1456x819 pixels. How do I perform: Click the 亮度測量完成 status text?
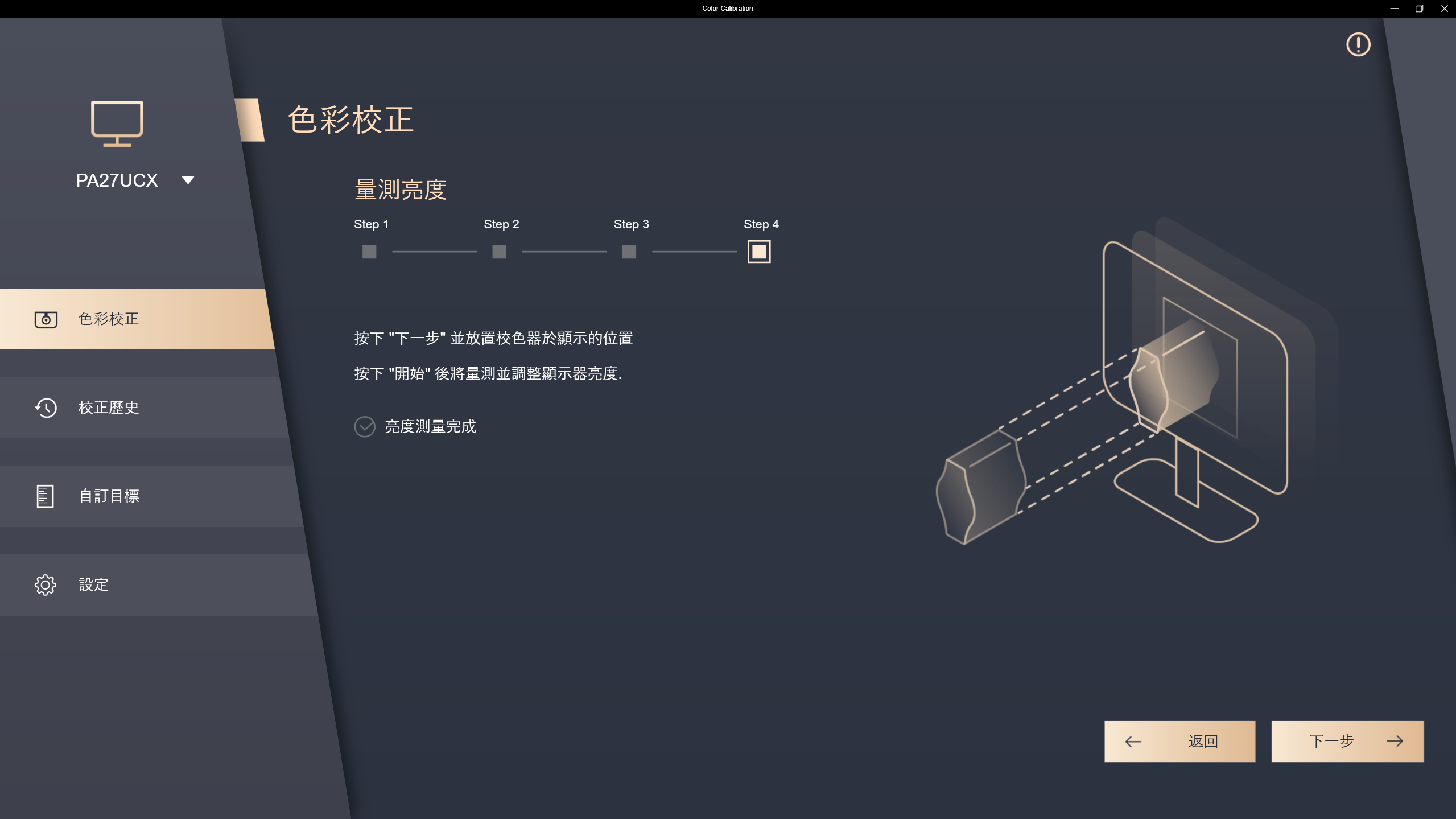pos(430,426)
